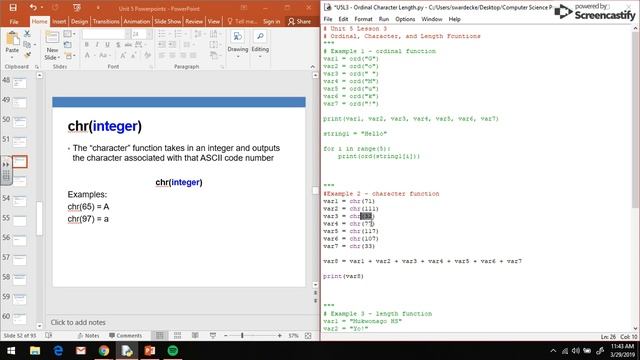640x360 pixels.
Task: Decrease the list indent level
Action: (x=162, y=44)
